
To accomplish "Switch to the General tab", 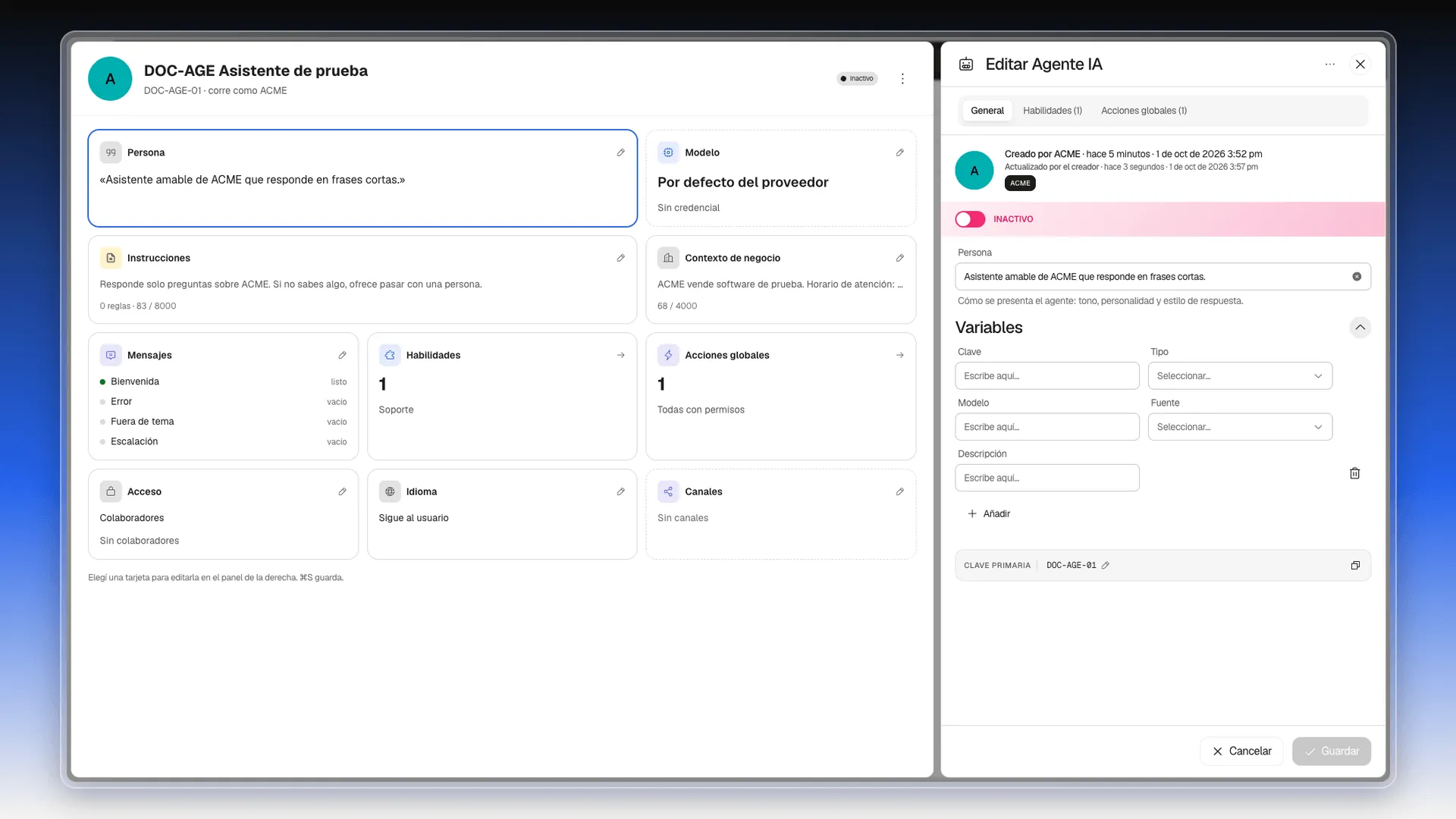I will point(987,111).
